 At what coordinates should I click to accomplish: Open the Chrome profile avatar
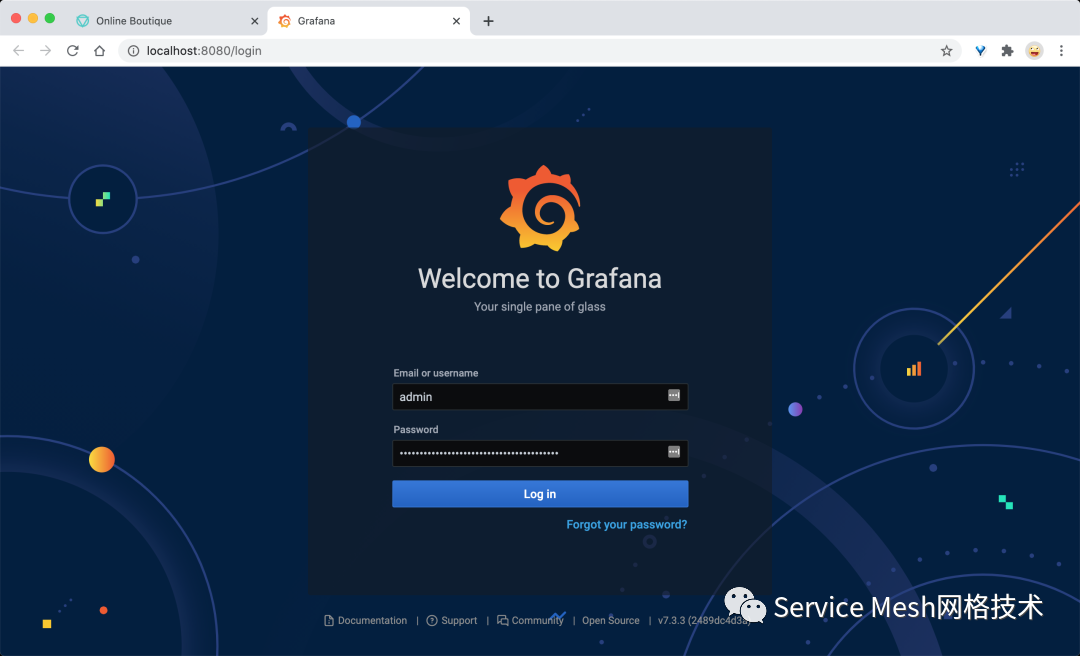(x=1034, y=50)
